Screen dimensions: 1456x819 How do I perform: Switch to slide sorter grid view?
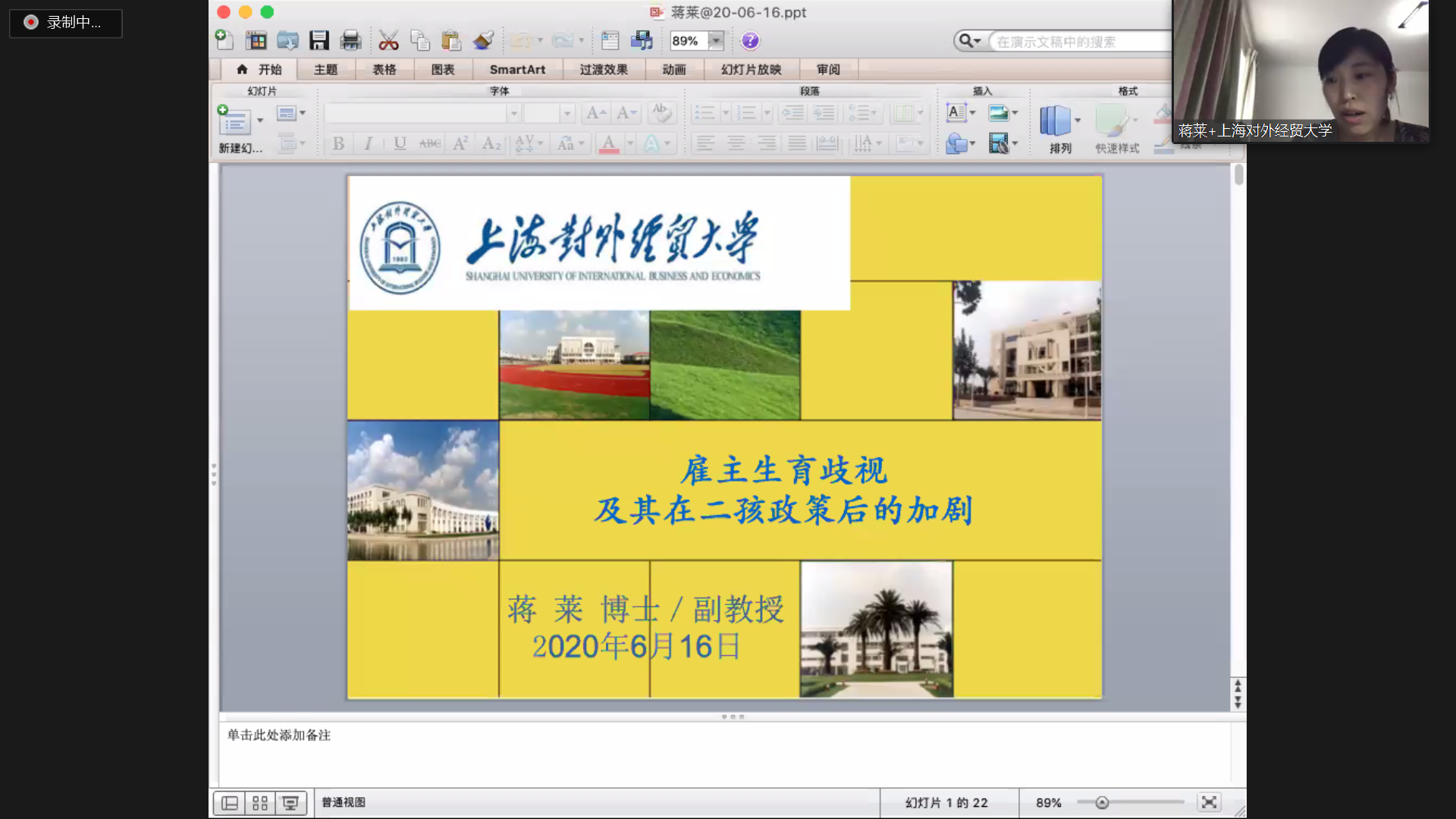260,803
